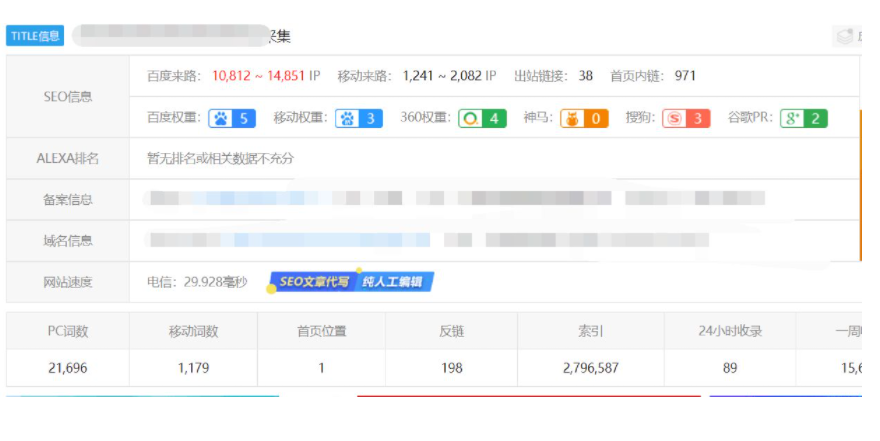Click the Sogou 3 red badge
This screenshot has height=441, width=880.
point(686,118)
